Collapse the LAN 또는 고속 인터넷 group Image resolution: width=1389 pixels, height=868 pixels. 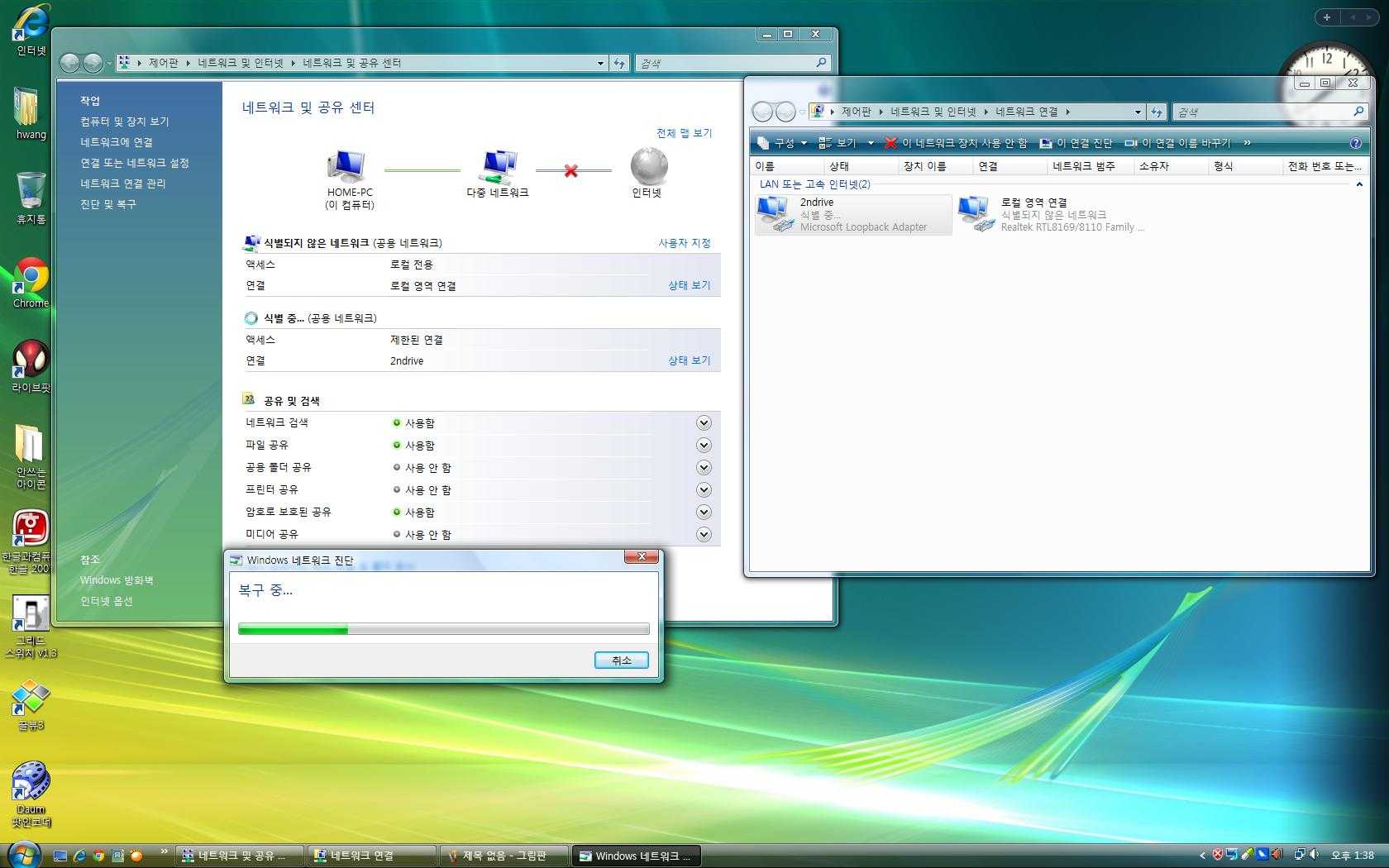coord(1359,184)
